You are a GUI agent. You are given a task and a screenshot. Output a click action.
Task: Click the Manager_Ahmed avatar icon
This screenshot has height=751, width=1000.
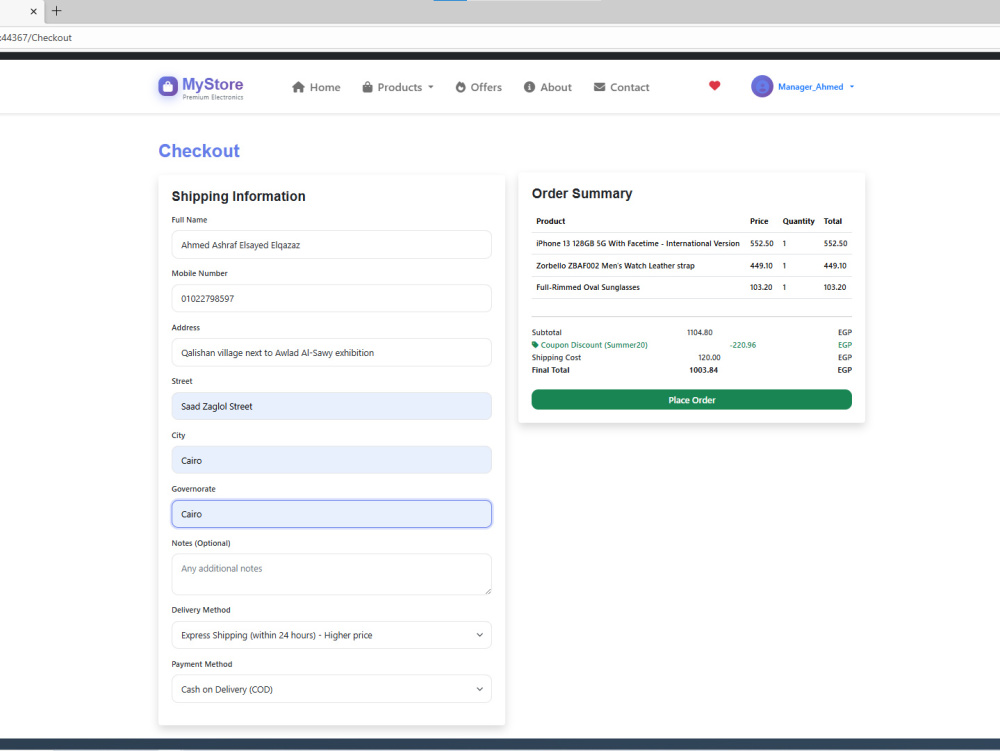(x=762, y=86)
